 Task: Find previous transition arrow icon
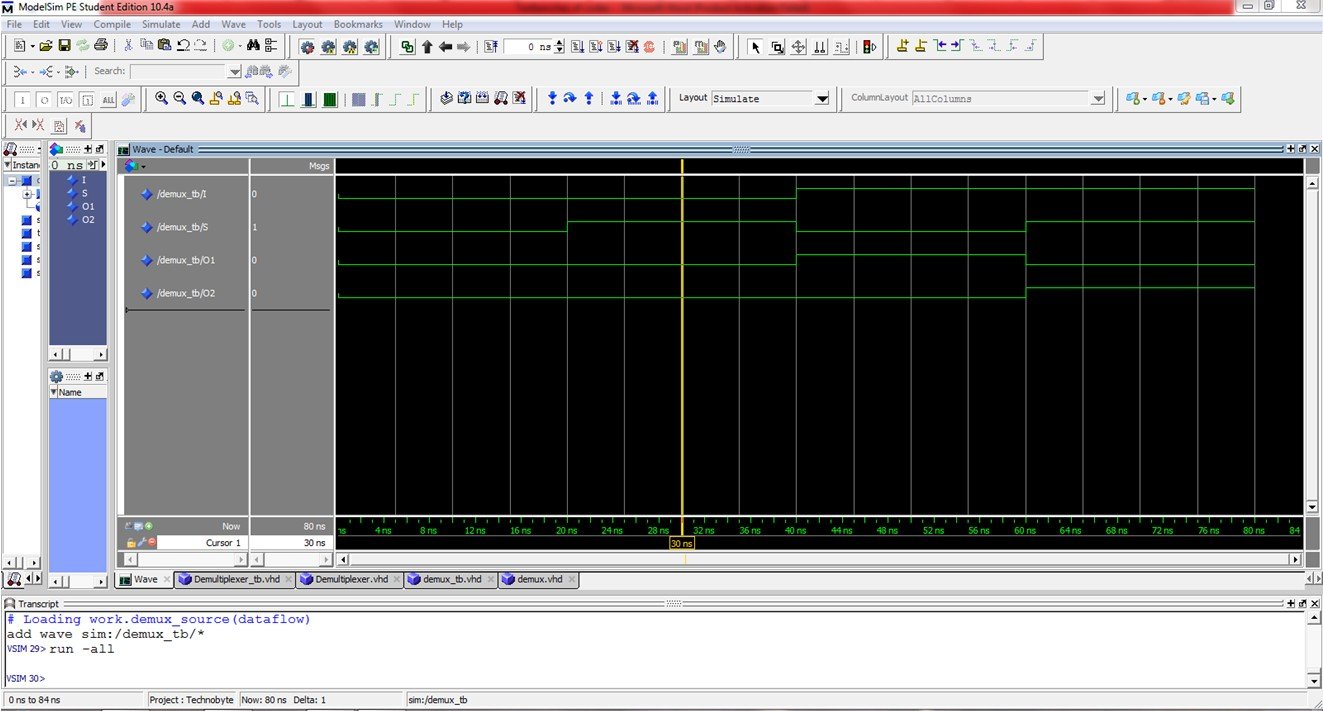point(938,46)
